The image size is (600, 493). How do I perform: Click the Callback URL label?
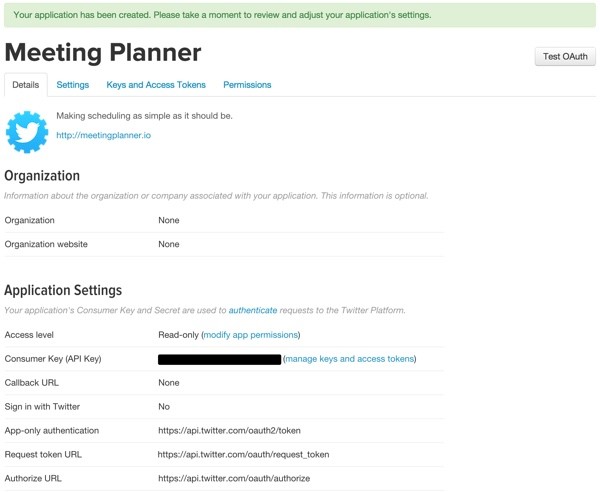(x=31, y=383)
